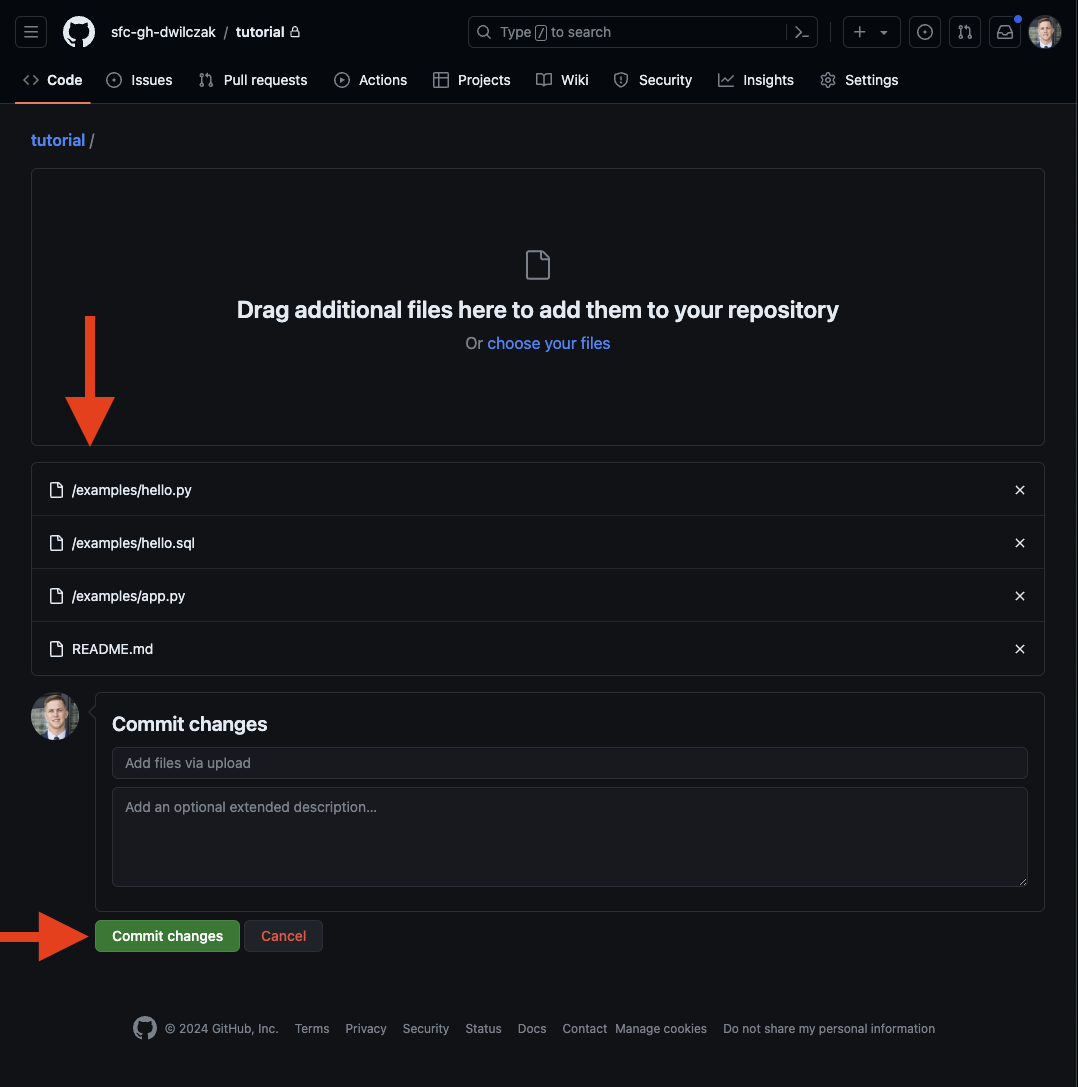Focus the commit message input field
Viewport: 1078px width, 1087px height.
(x=570, y=763)
